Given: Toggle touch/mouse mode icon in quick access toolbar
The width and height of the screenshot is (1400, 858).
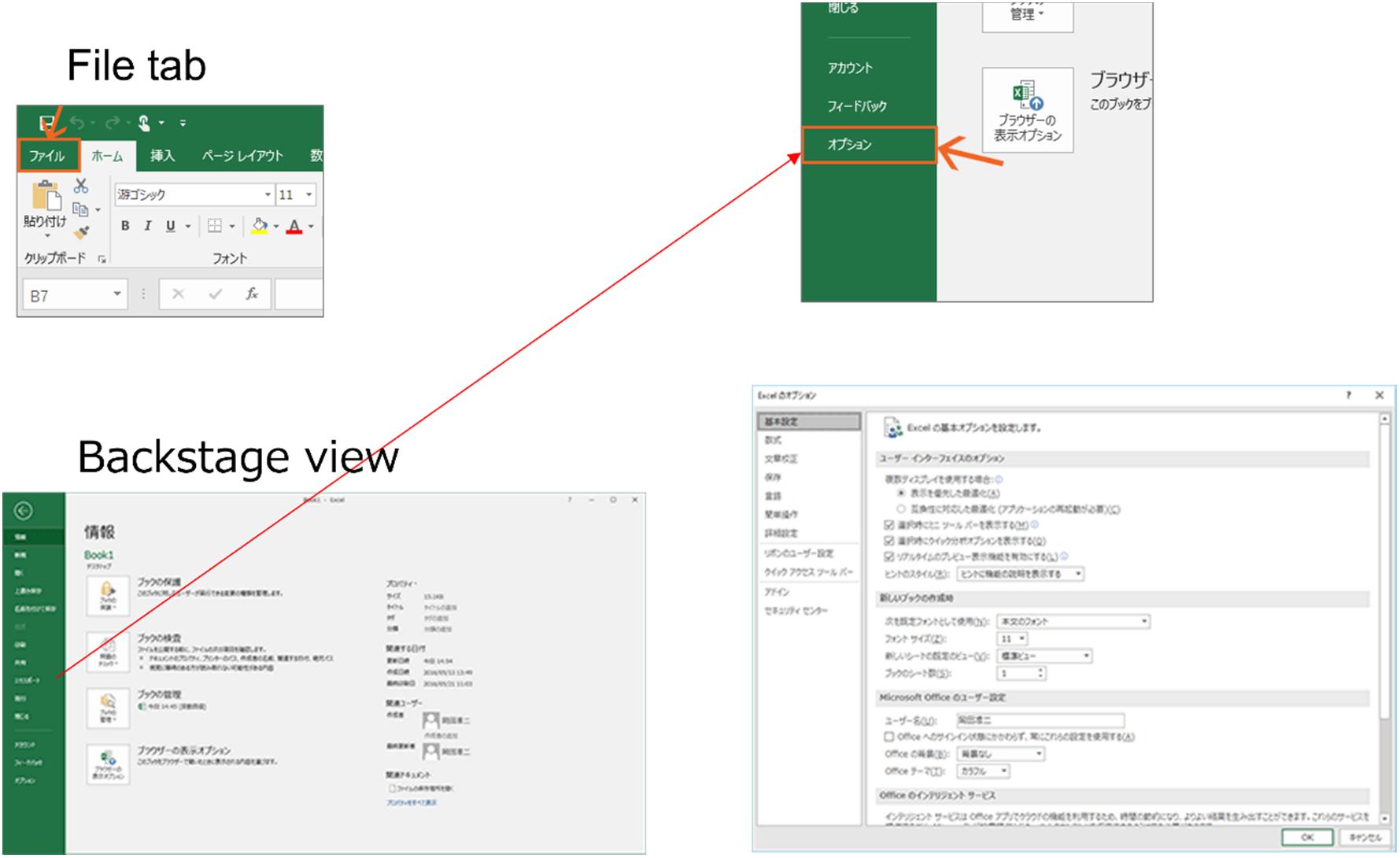Looking at the screenshot, I should tap(144, 122).
